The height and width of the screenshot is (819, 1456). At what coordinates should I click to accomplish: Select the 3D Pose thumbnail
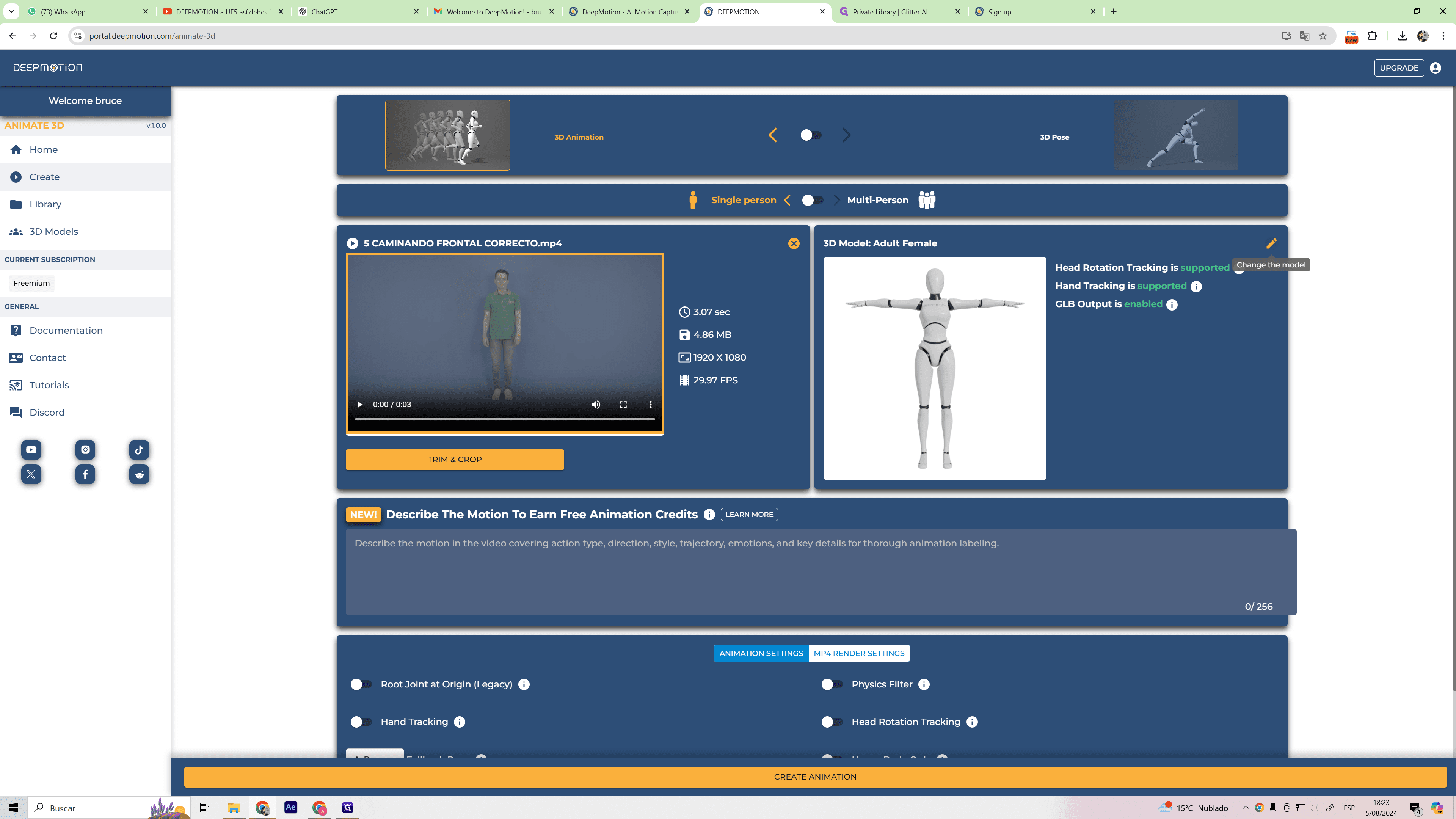1176,135
